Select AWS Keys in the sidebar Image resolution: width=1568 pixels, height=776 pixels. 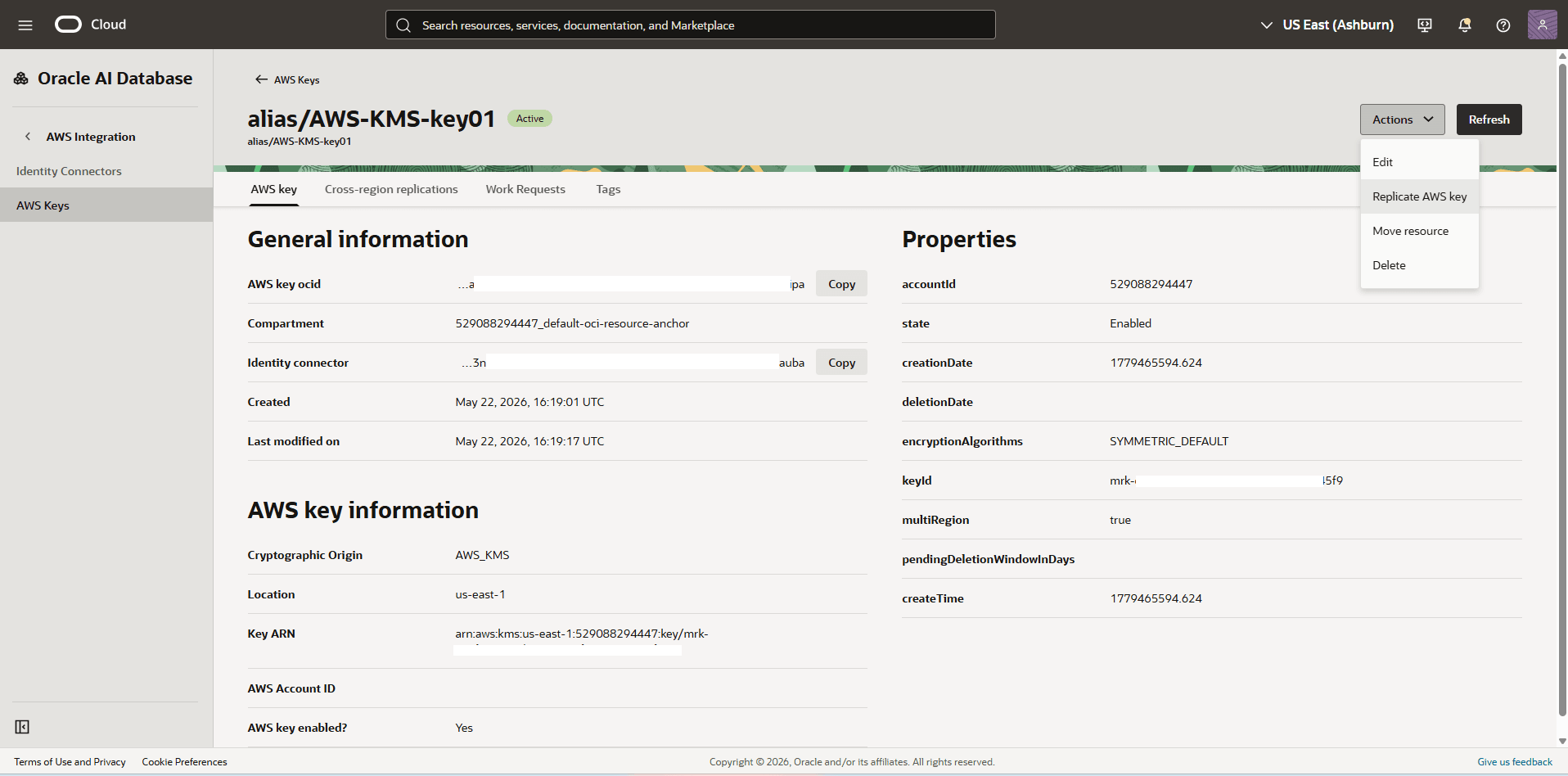point(106,205)
